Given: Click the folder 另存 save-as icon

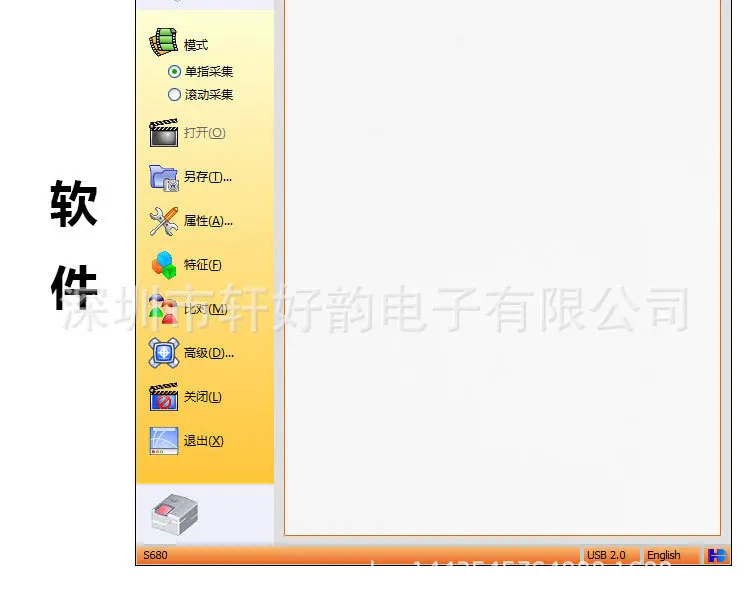Looking at the screenshot, I should 164,178.
